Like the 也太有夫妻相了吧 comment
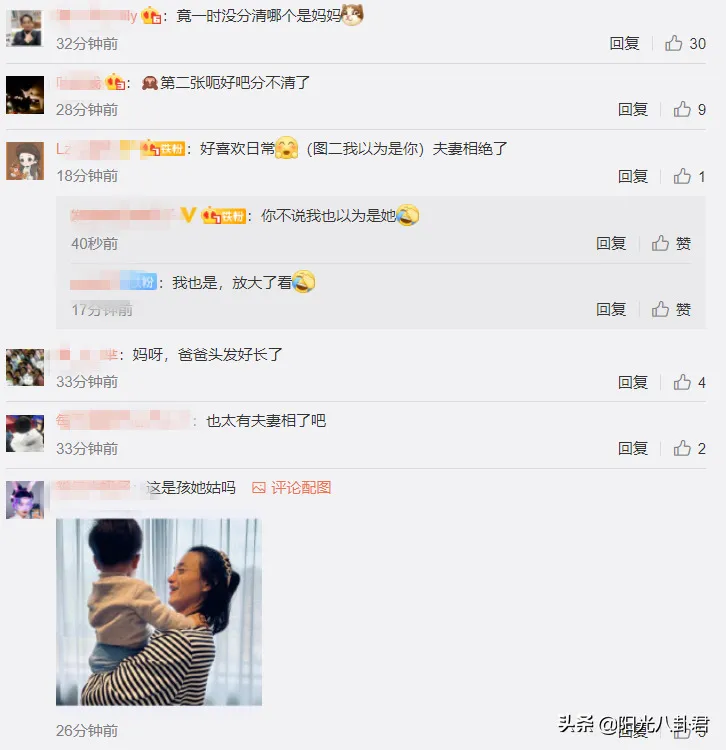The width and height of the screenshot is (726, 750). pos(689,448)
